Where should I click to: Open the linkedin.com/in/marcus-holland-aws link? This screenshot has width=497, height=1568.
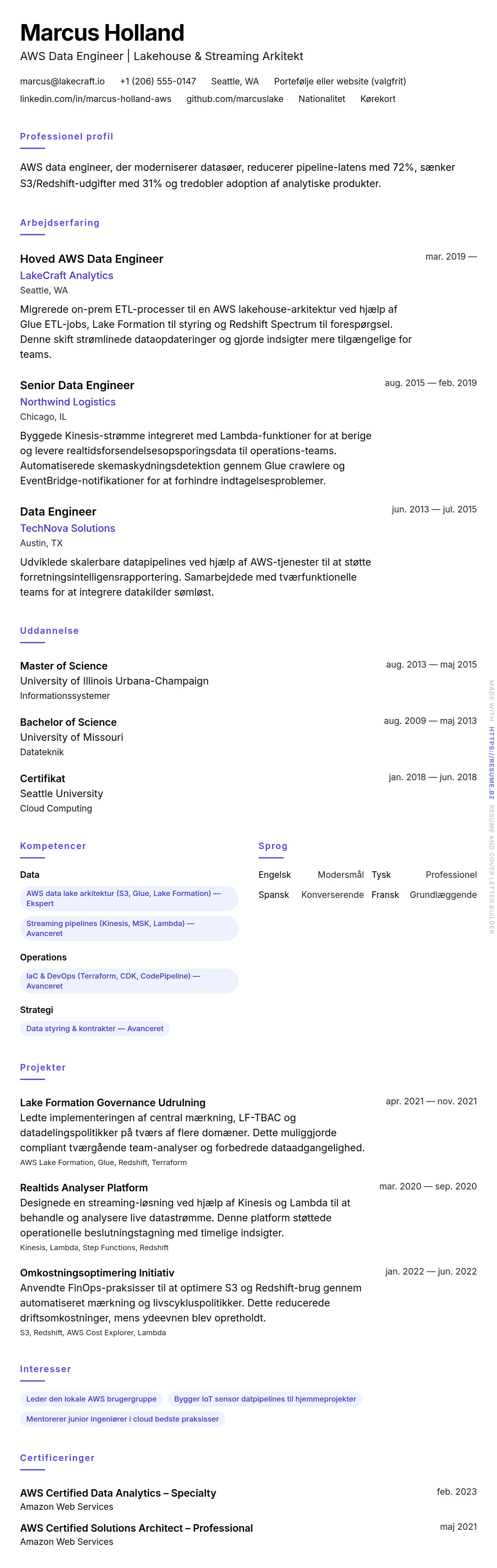[x=96, y=99]
